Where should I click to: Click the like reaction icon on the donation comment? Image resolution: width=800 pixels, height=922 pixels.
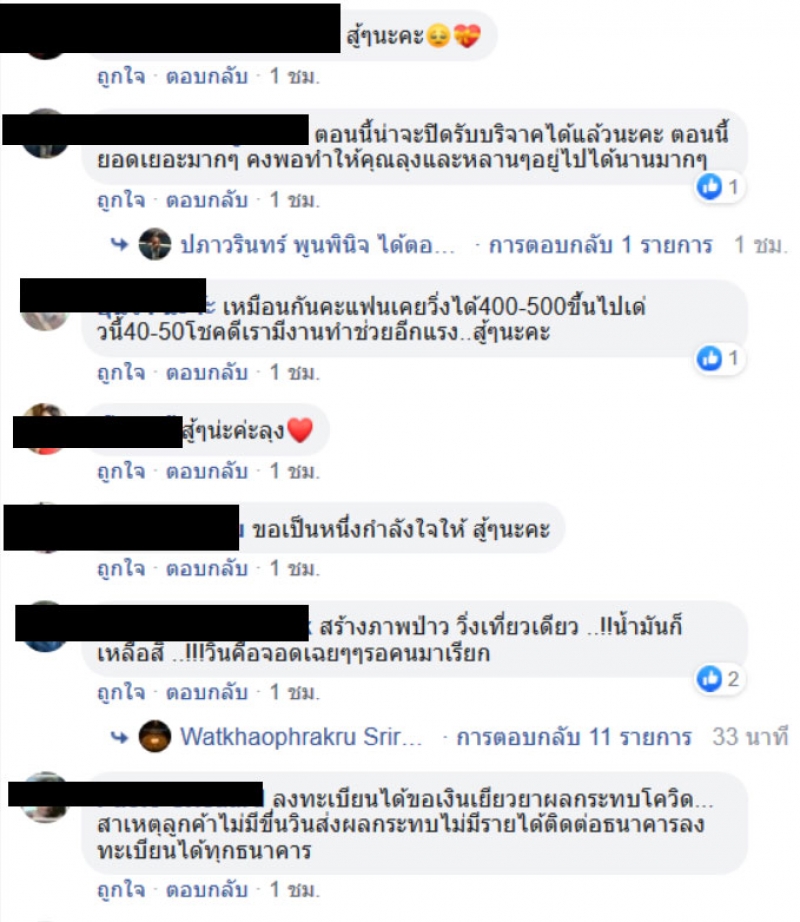pos(709,187)
